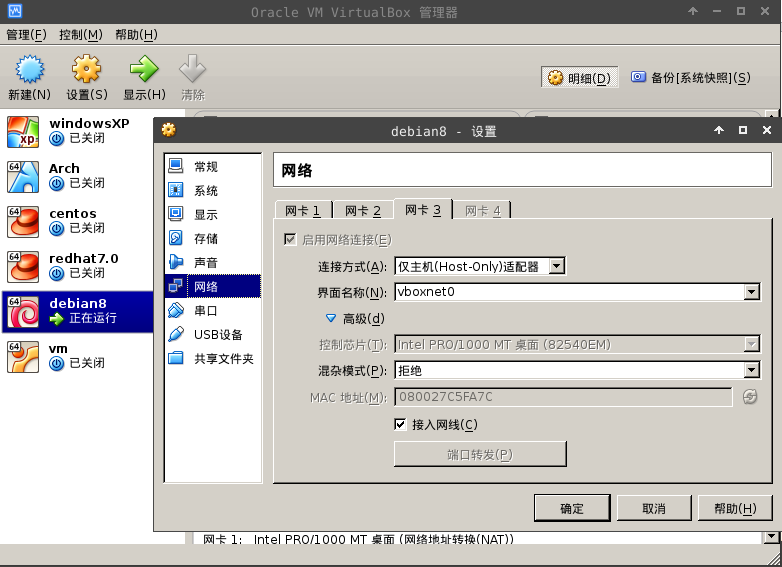The image size is (782, 567).
Task: Open USB设备 settings plug icon
Action: coord(176,334)
